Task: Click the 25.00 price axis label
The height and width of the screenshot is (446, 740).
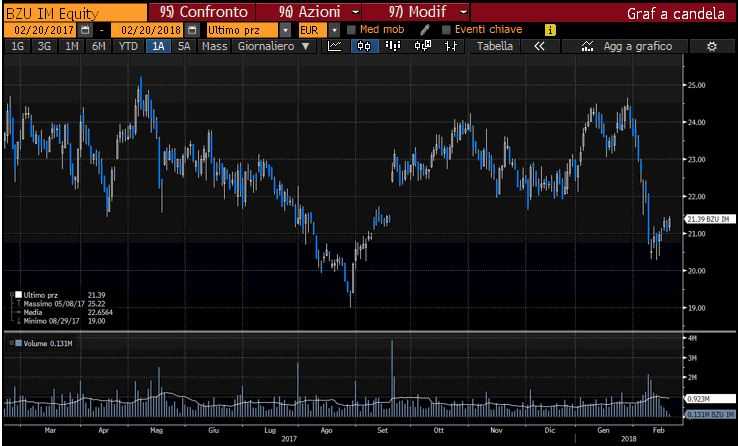Action: pos(697,85)
